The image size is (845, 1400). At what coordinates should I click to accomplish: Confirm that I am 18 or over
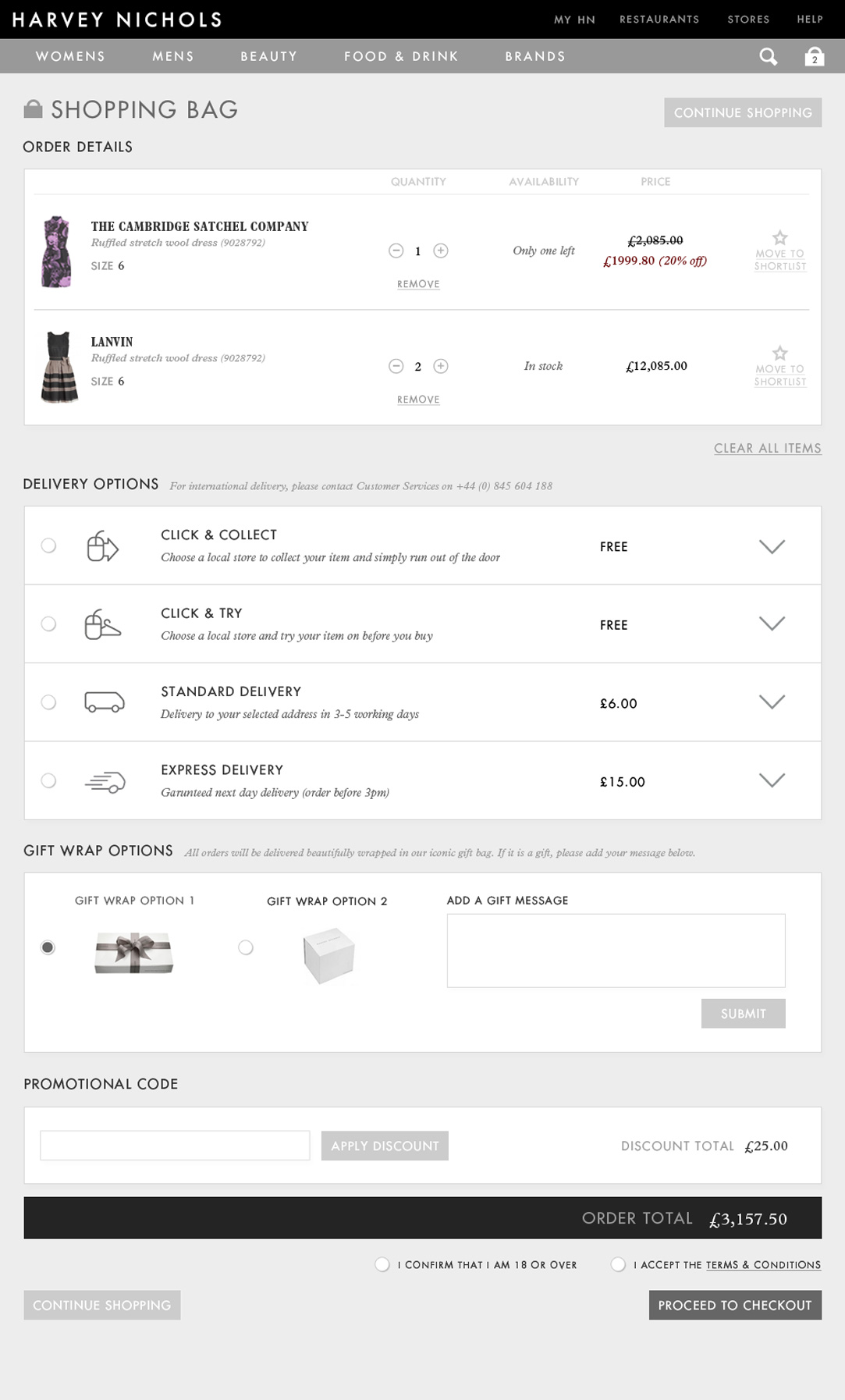382,1264
